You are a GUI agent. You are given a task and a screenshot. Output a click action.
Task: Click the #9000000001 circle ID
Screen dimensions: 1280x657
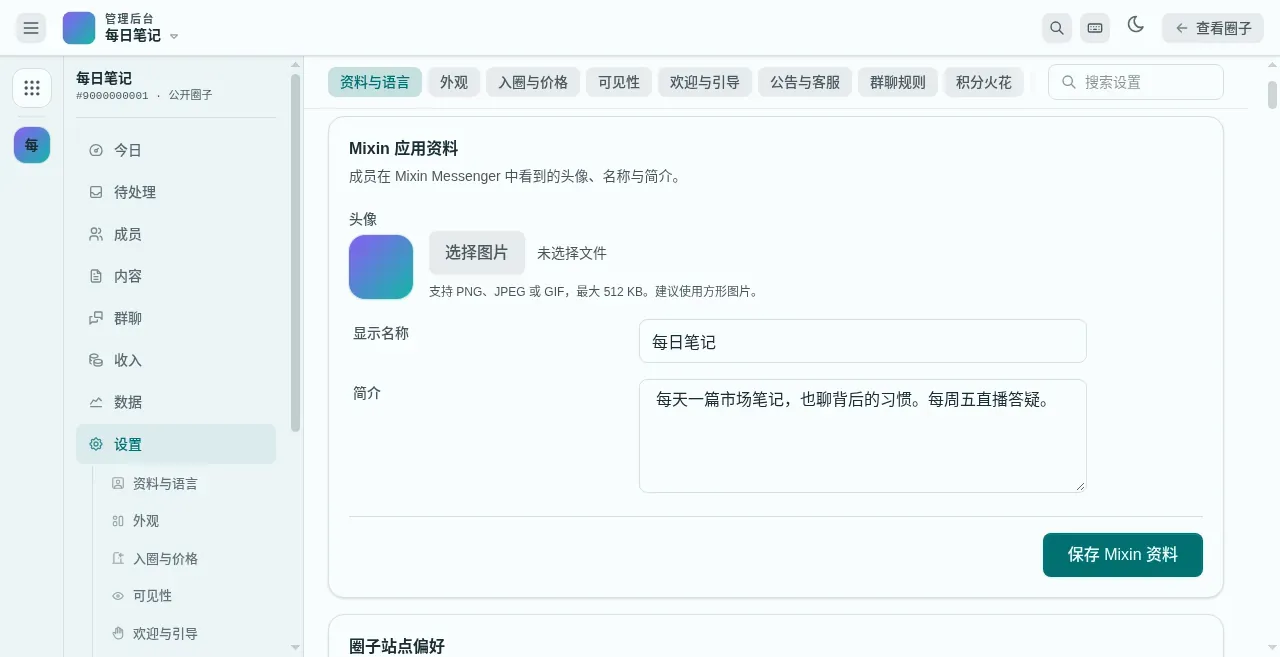[112, 96]
